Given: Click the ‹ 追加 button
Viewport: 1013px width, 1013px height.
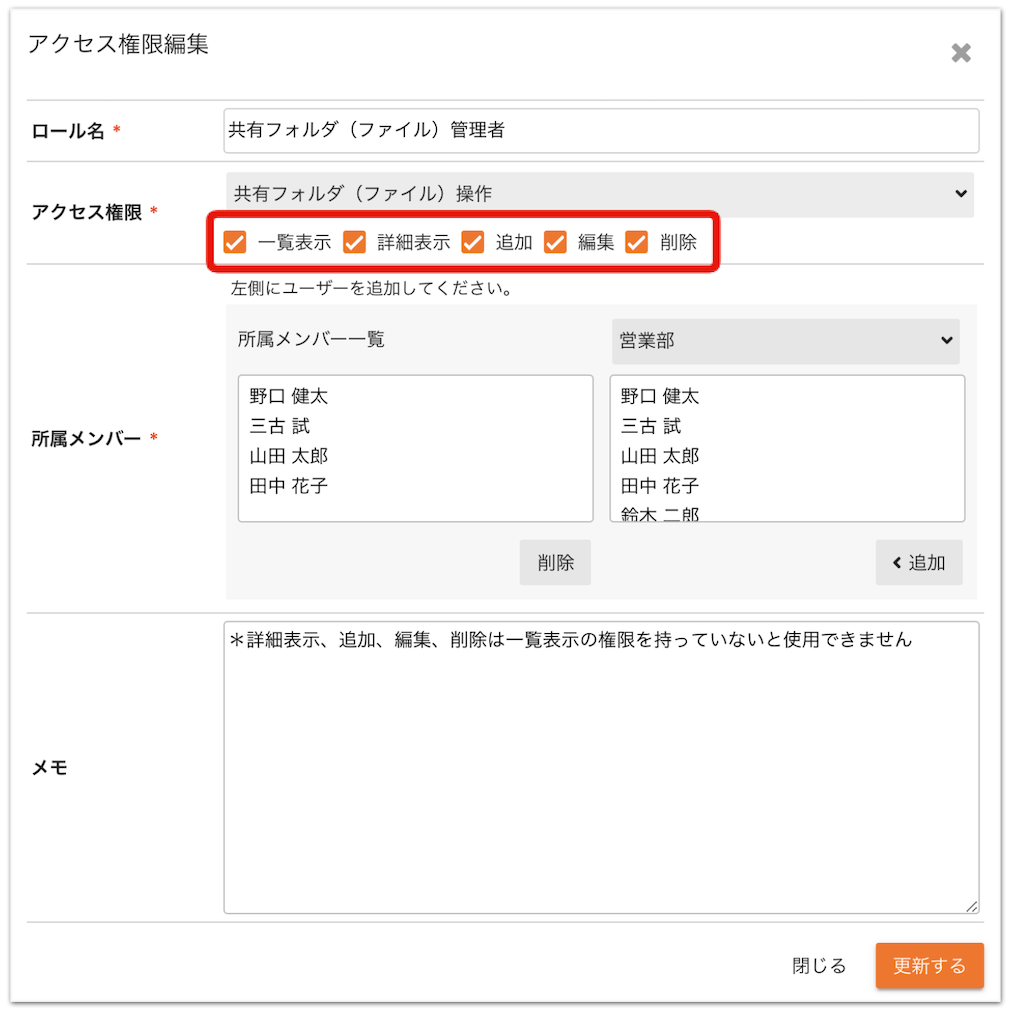Looking at the screenshot, I should coord(919,563).
